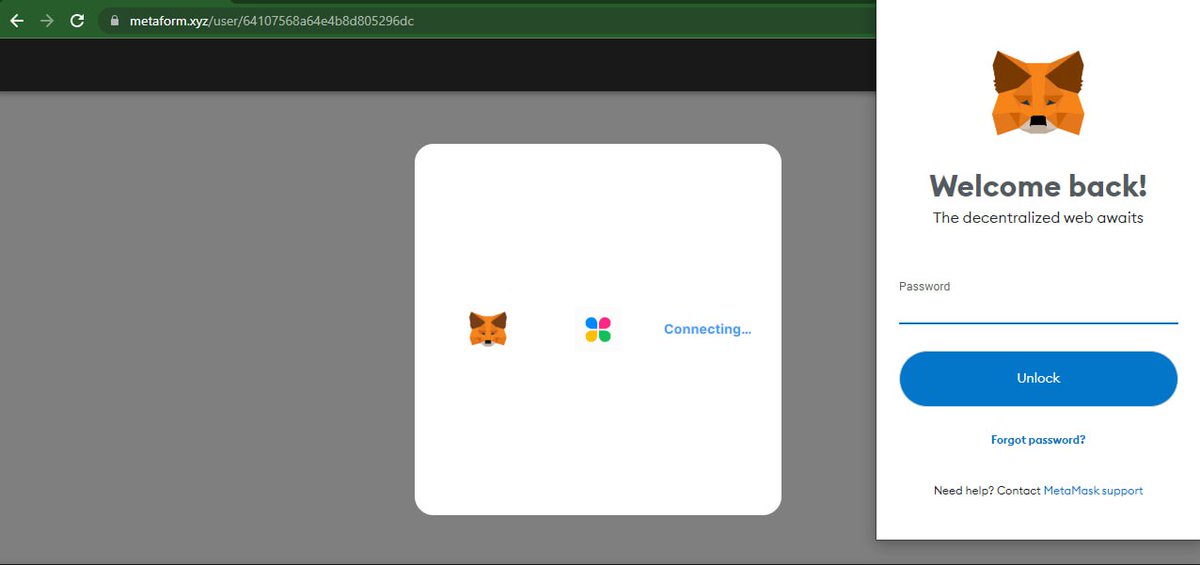Go back using the browser back arrow
The width and height of the screenshot is (1200, 565).
pos(16,20)
